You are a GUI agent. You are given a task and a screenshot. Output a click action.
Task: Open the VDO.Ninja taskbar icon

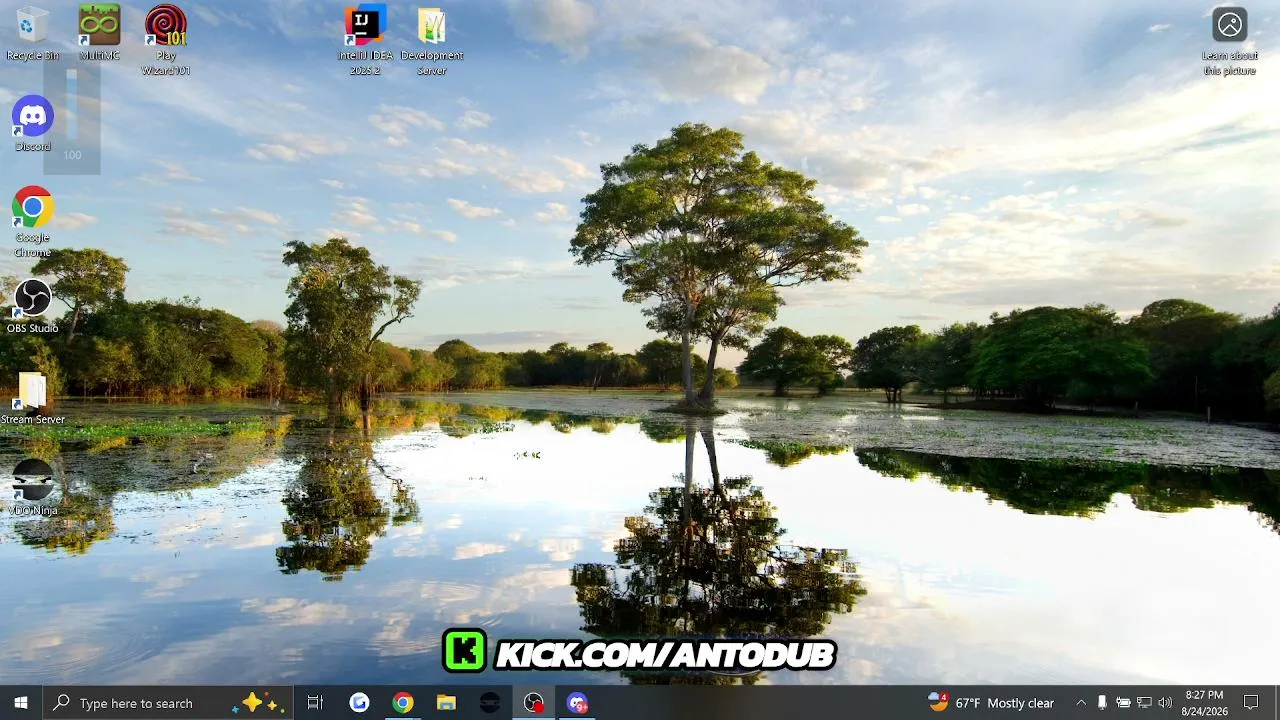(x=490, y=703)
